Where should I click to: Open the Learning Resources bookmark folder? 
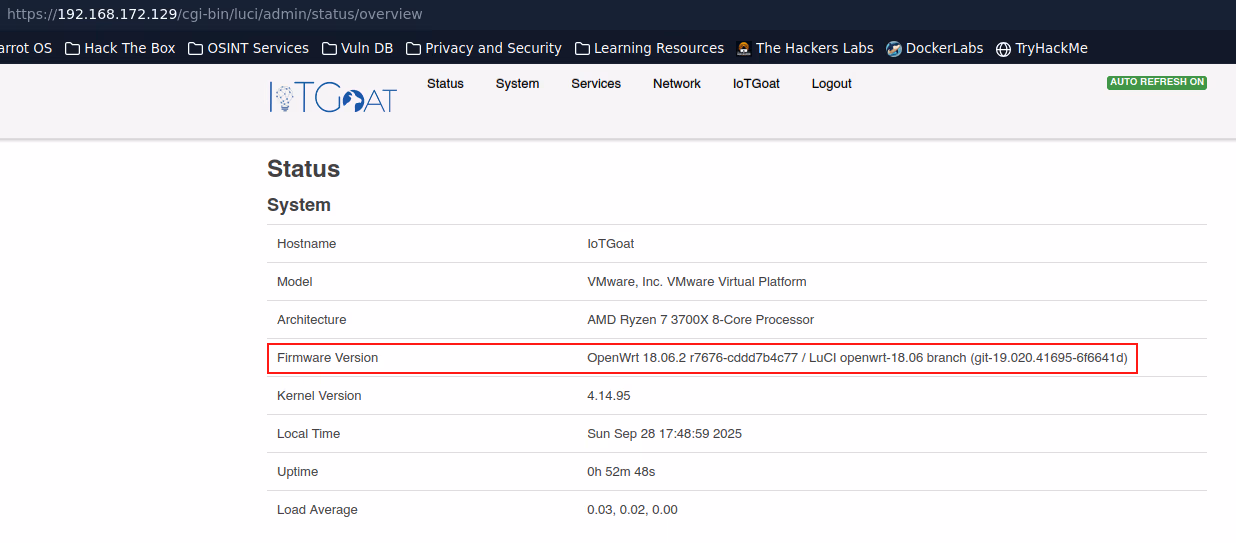(x=648, y=48)
